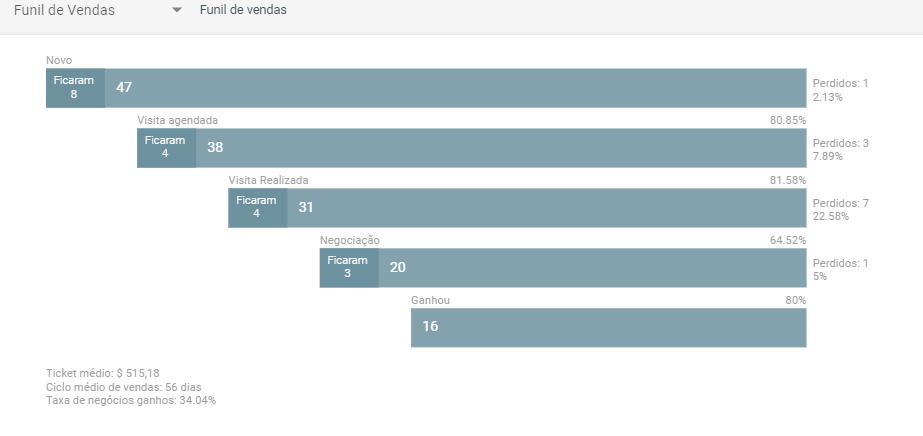Image resolution: width=923 pixels, height=436 pixels.
Task: Click 'Perdidos: 1' next to Novo bar
Action: click(841, 84)
